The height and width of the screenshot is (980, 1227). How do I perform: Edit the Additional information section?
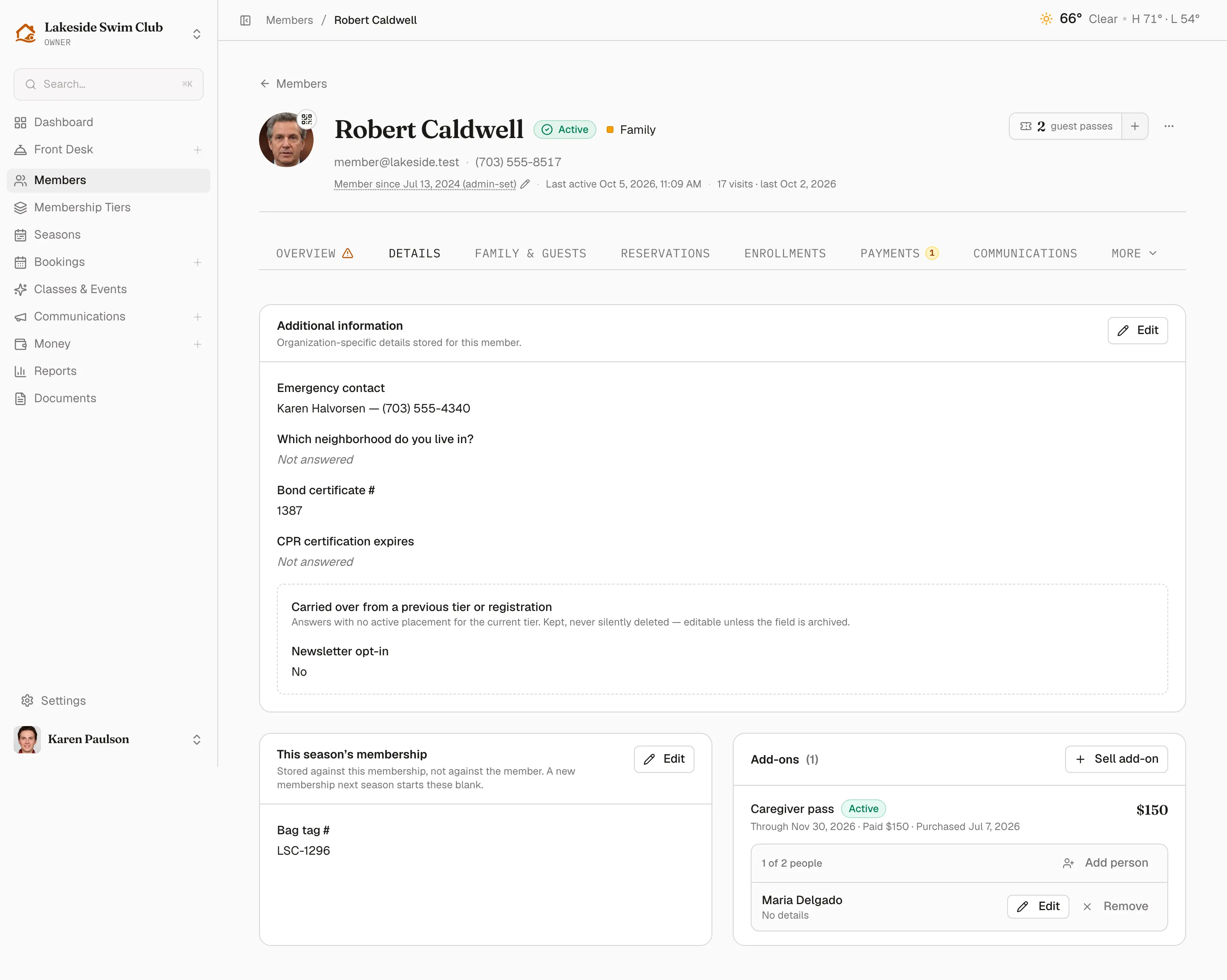point(1137,331)
